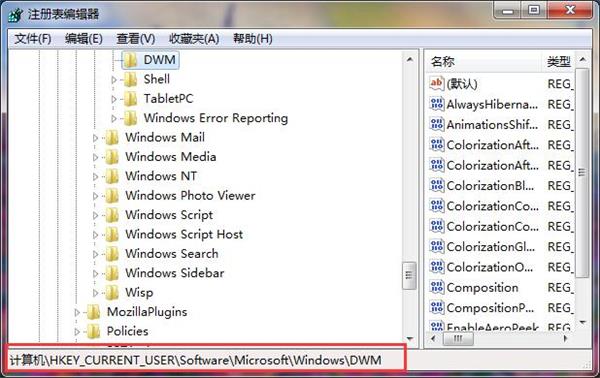Maximize the Registry Editor window
The width and height of the screenshot is (600, 378).
pos(534,10)
